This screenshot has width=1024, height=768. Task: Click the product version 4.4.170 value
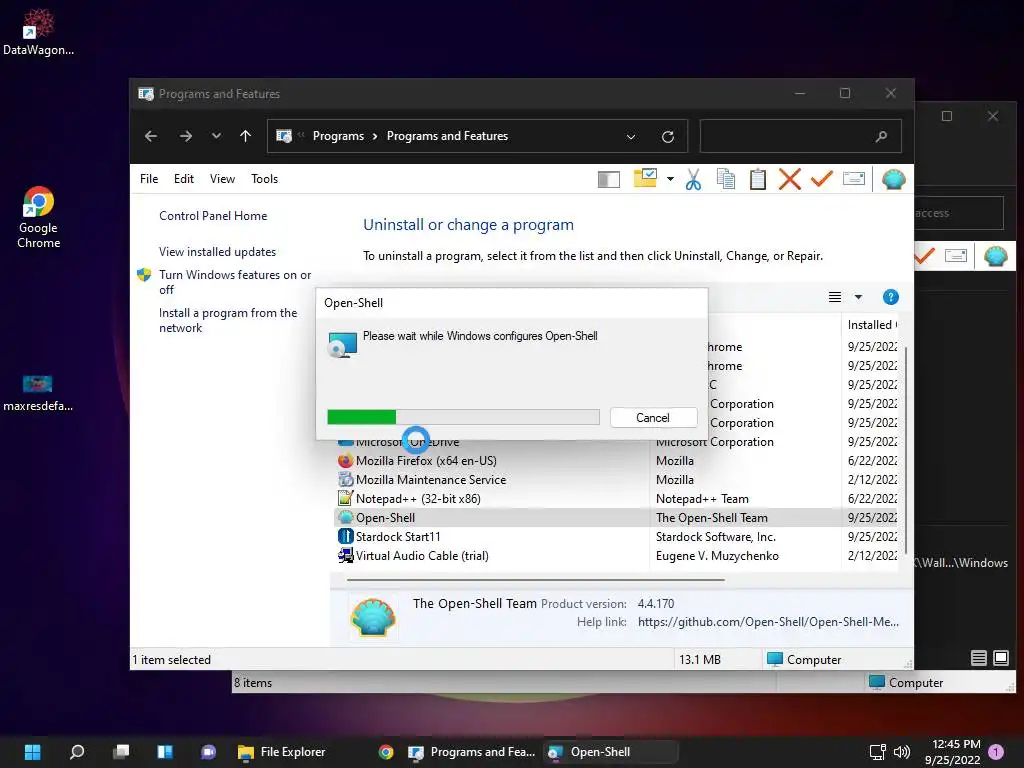(x=656, y=603)
